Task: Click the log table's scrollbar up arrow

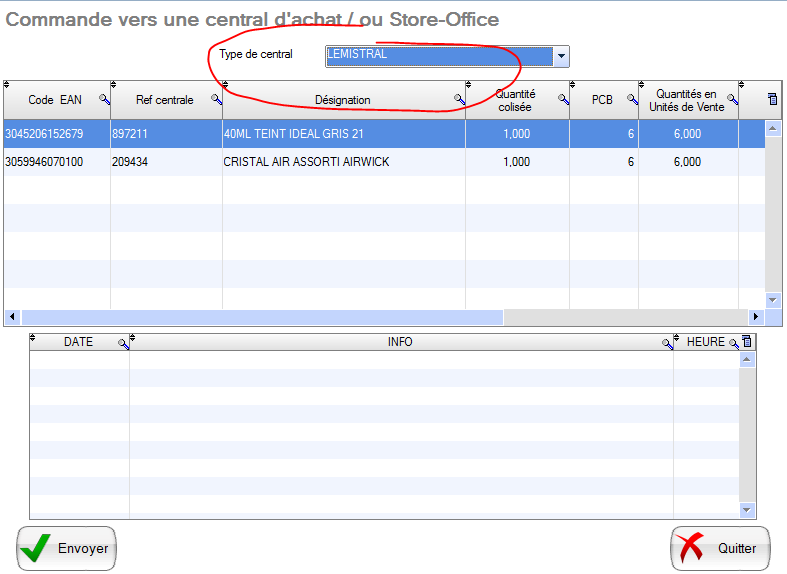Action: 747,360
